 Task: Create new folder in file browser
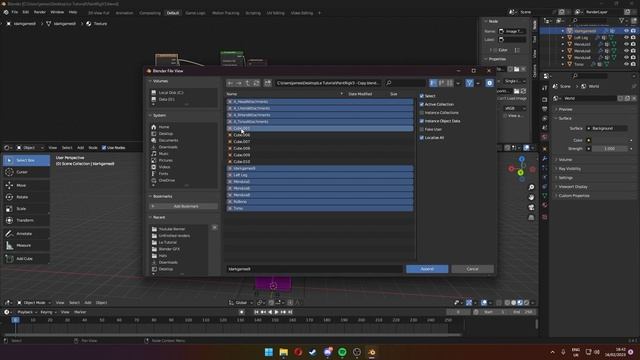click(x=268, y=83)
